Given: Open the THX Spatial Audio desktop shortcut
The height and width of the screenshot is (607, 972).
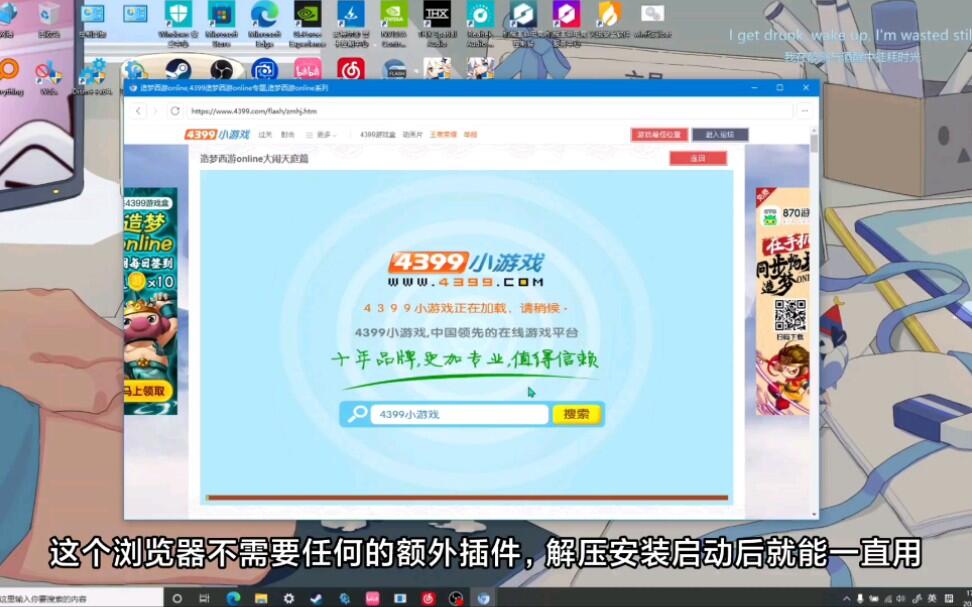Looking at the screenshot, I should [437, 24].
